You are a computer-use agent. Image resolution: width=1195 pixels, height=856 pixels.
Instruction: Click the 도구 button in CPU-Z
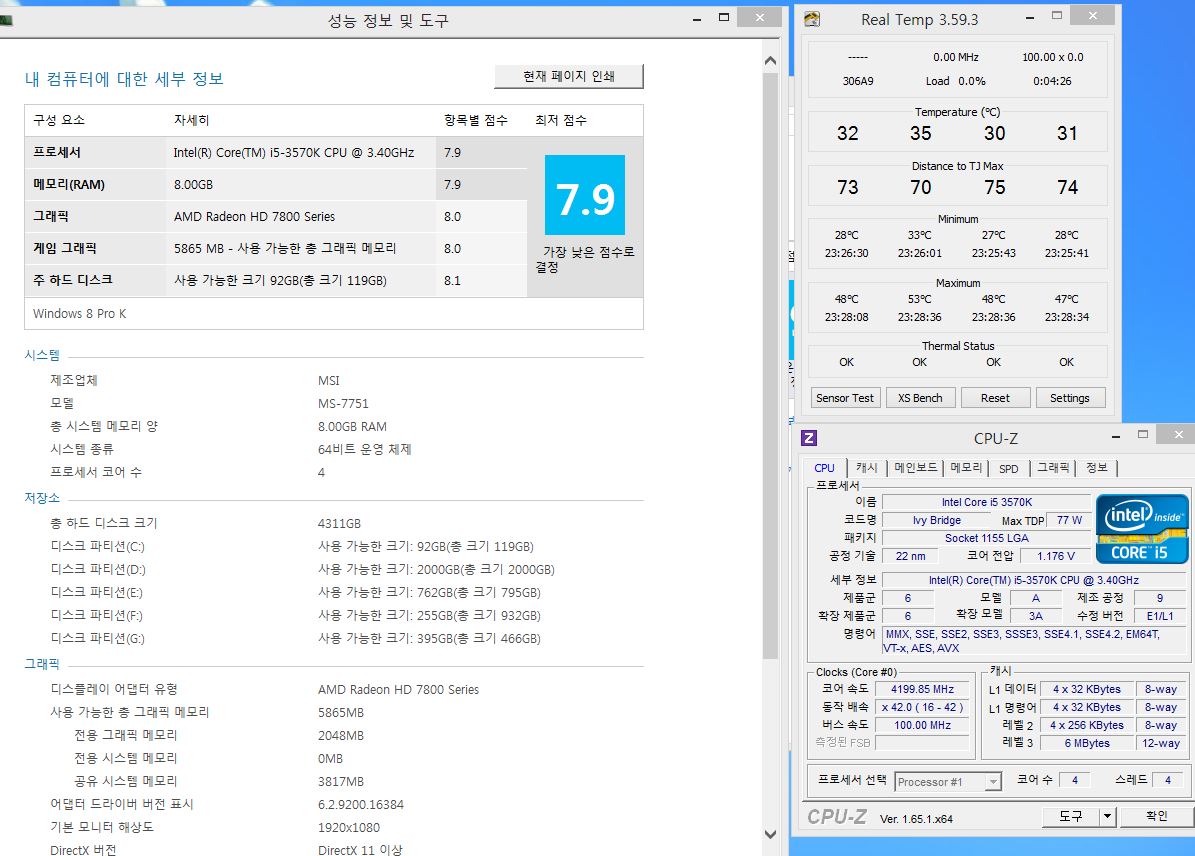click(1071, 816)
